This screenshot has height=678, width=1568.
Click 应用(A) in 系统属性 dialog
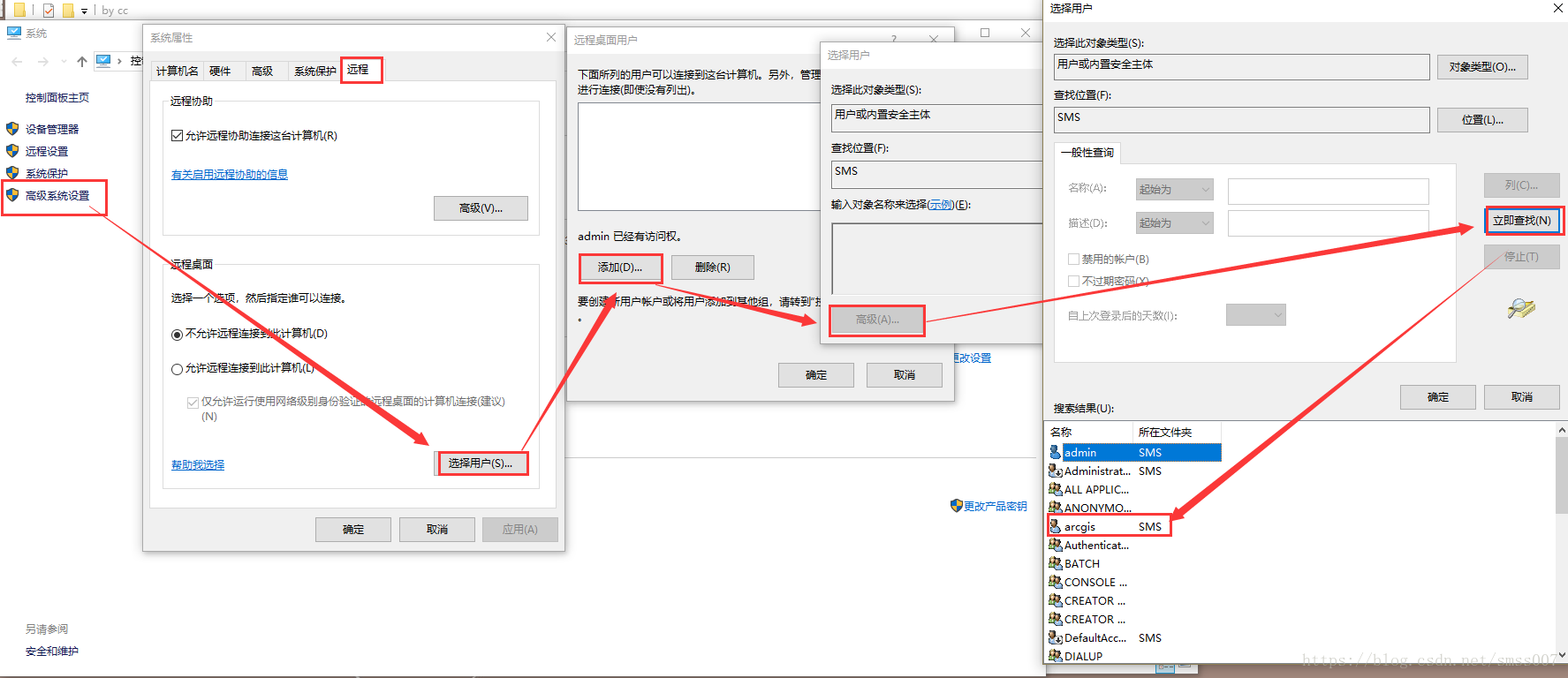coord(519,530)
